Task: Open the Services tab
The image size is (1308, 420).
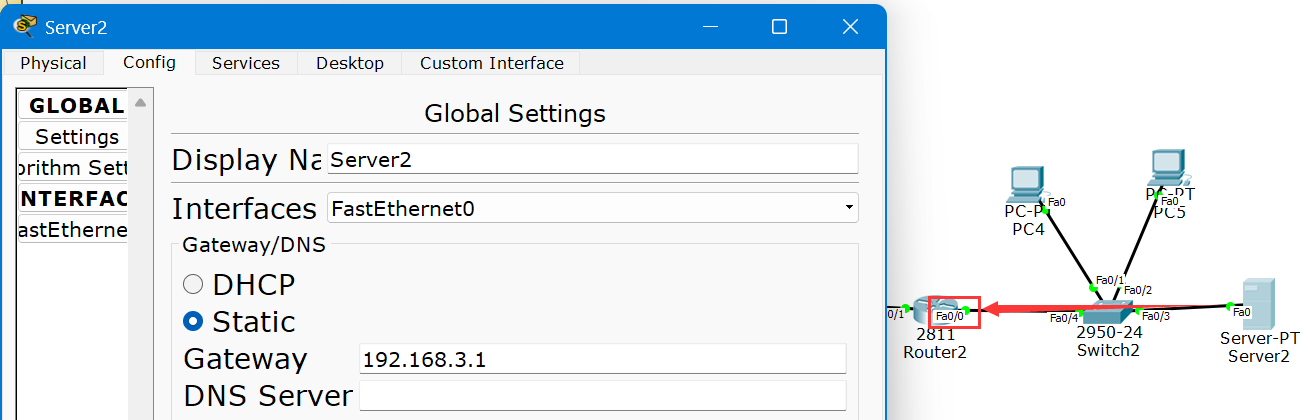Action: [245, 63]
